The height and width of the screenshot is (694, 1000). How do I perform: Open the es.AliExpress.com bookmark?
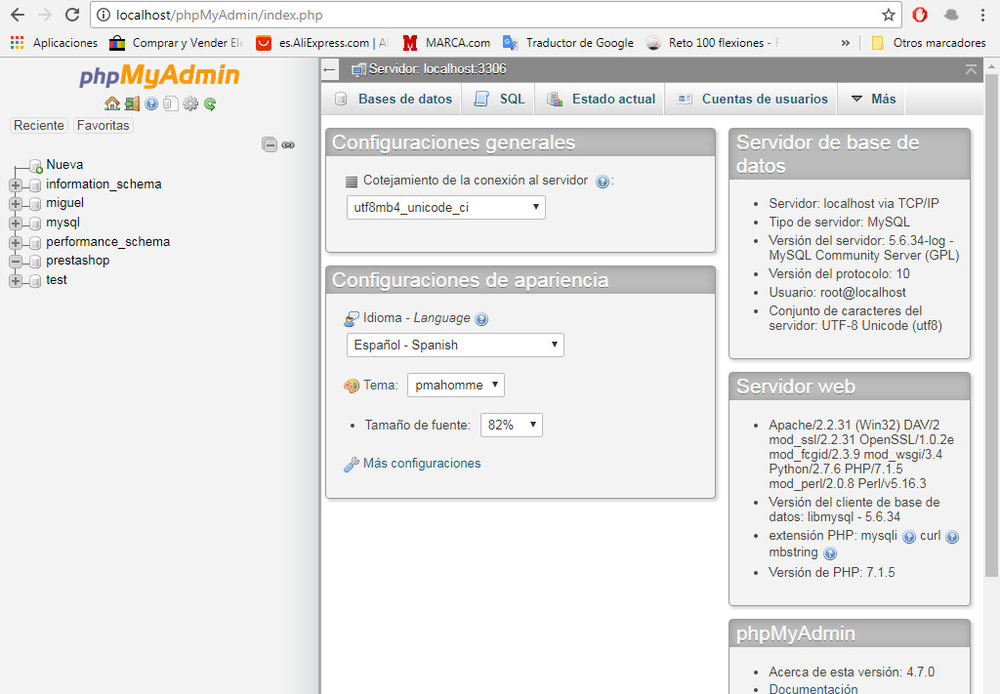coord(322,43)
